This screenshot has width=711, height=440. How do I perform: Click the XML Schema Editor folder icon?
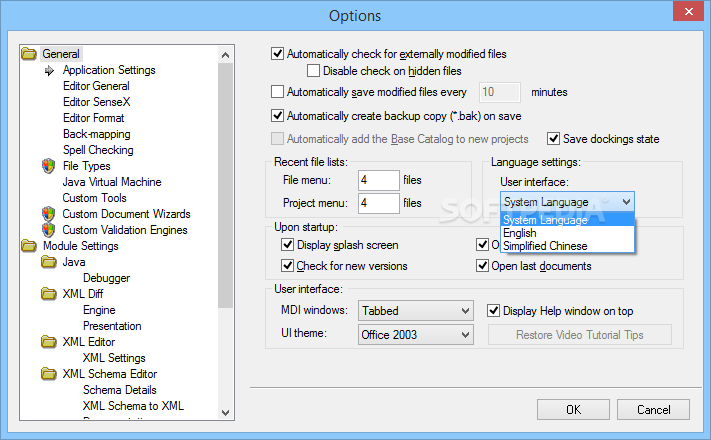tap(49, 374)
